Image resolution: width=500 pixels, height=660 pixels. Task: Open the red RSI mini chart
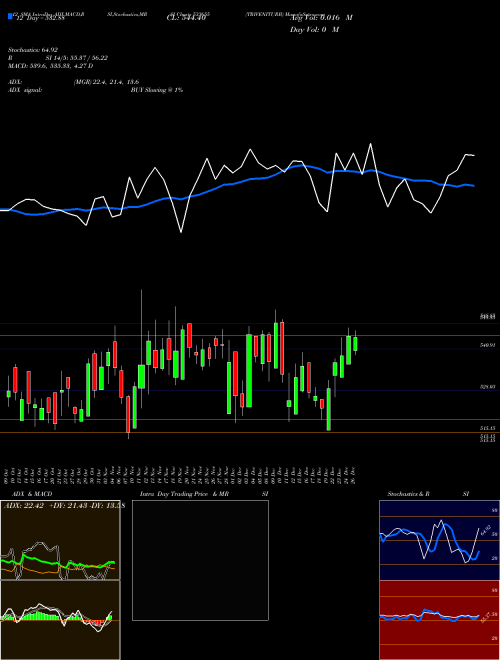(x=439, y=620)
